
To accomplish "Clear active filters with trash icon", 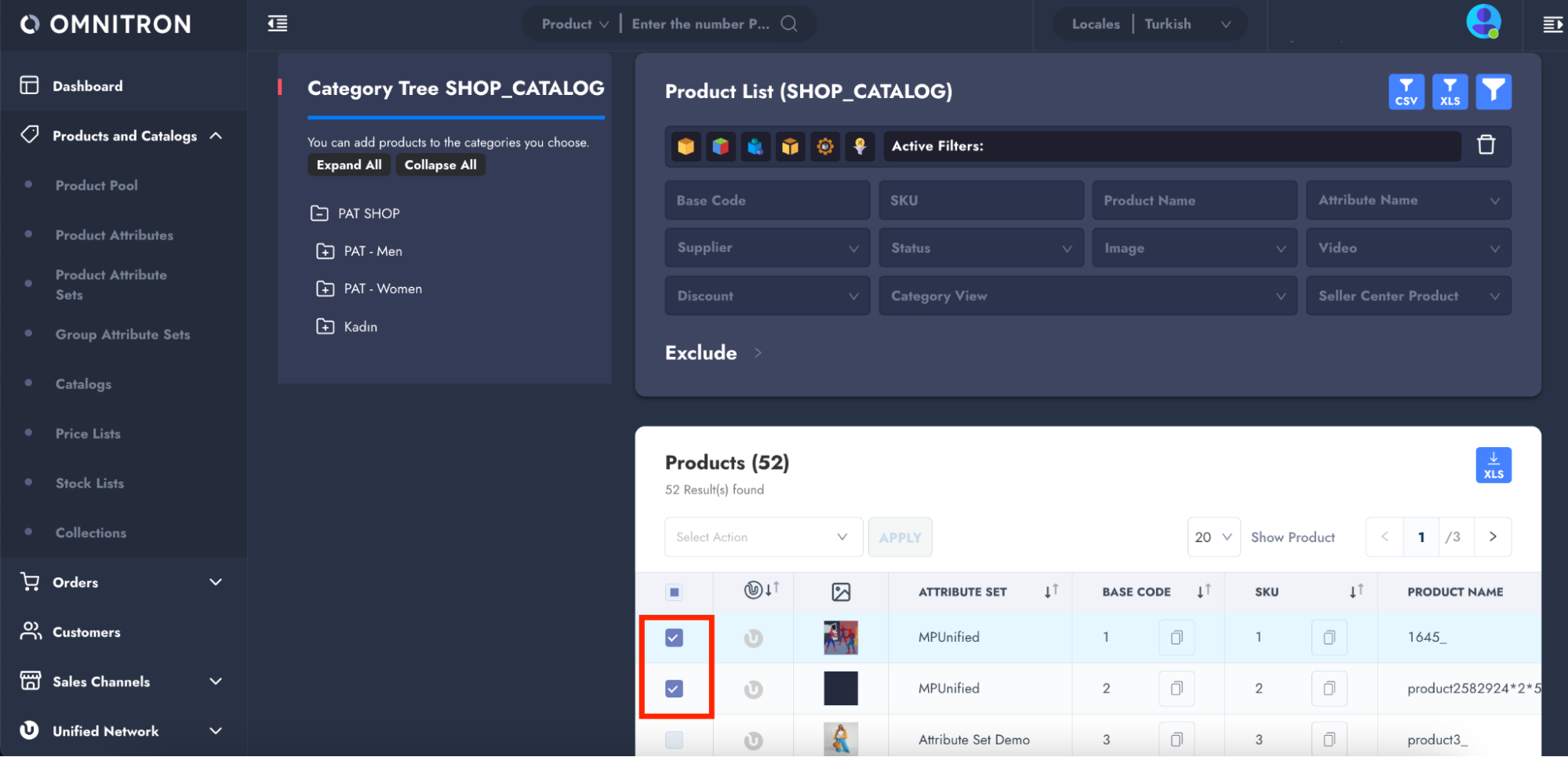I will [1486, 145].
